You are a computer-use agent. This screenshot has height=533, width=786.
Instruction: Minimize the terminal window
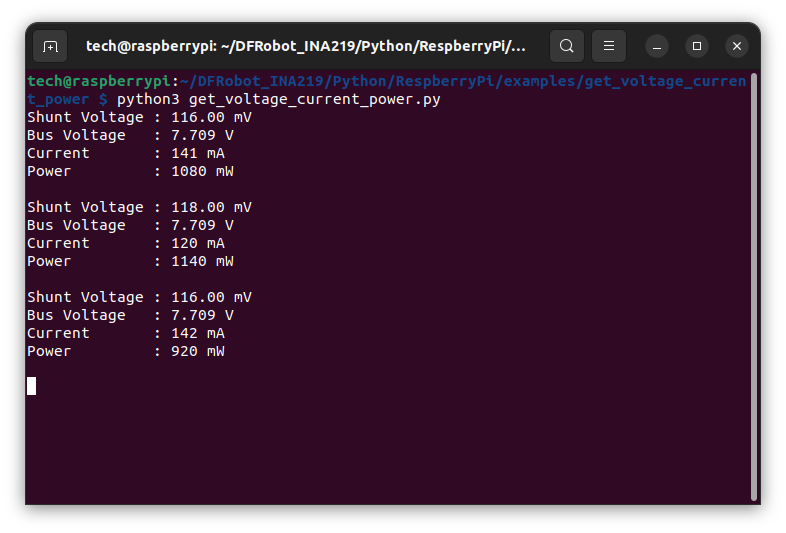pyautogui.click(x=657, y=46)
